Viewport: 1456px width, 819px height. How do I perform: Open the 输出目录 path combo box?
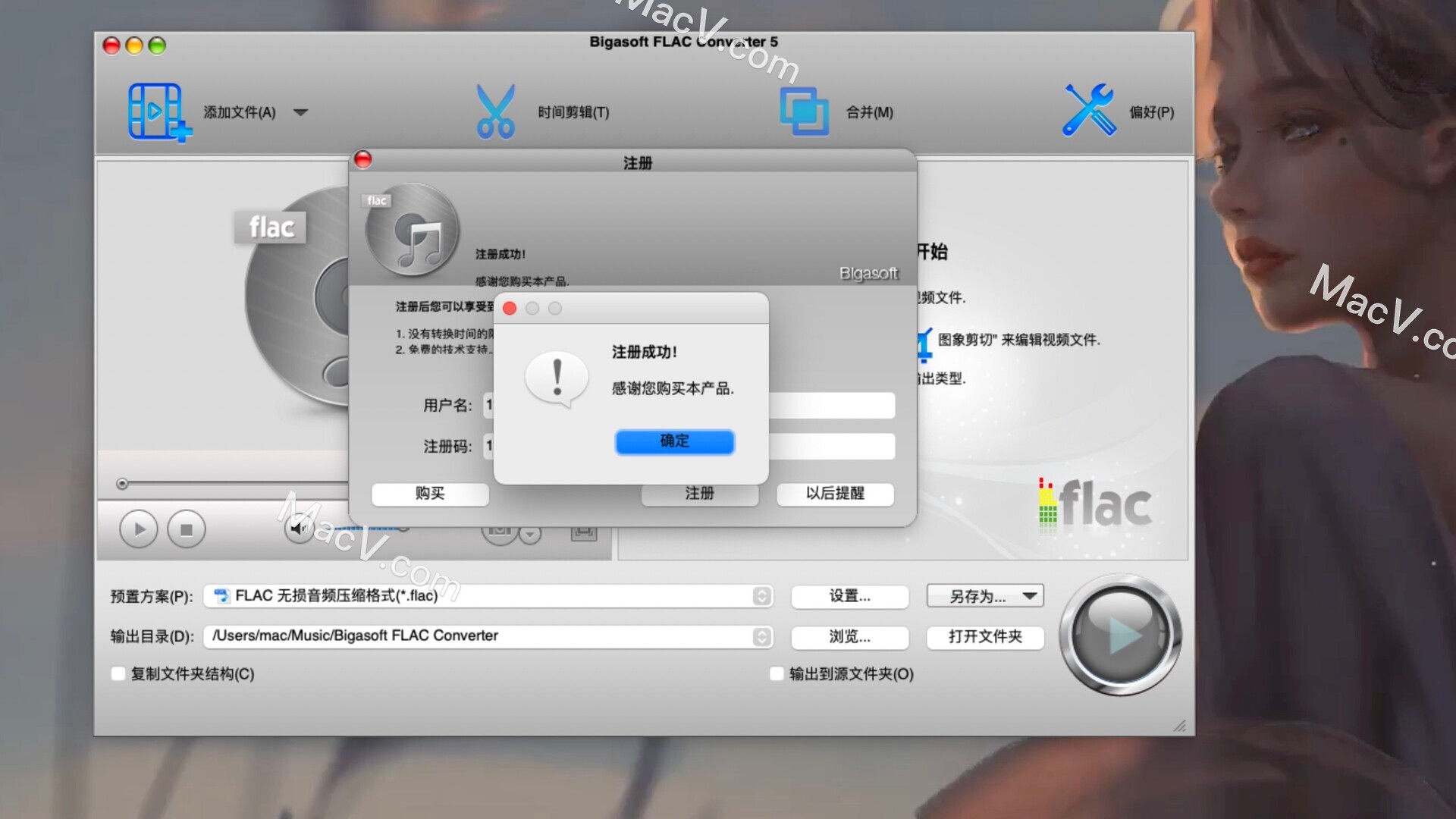coord(488,636)
